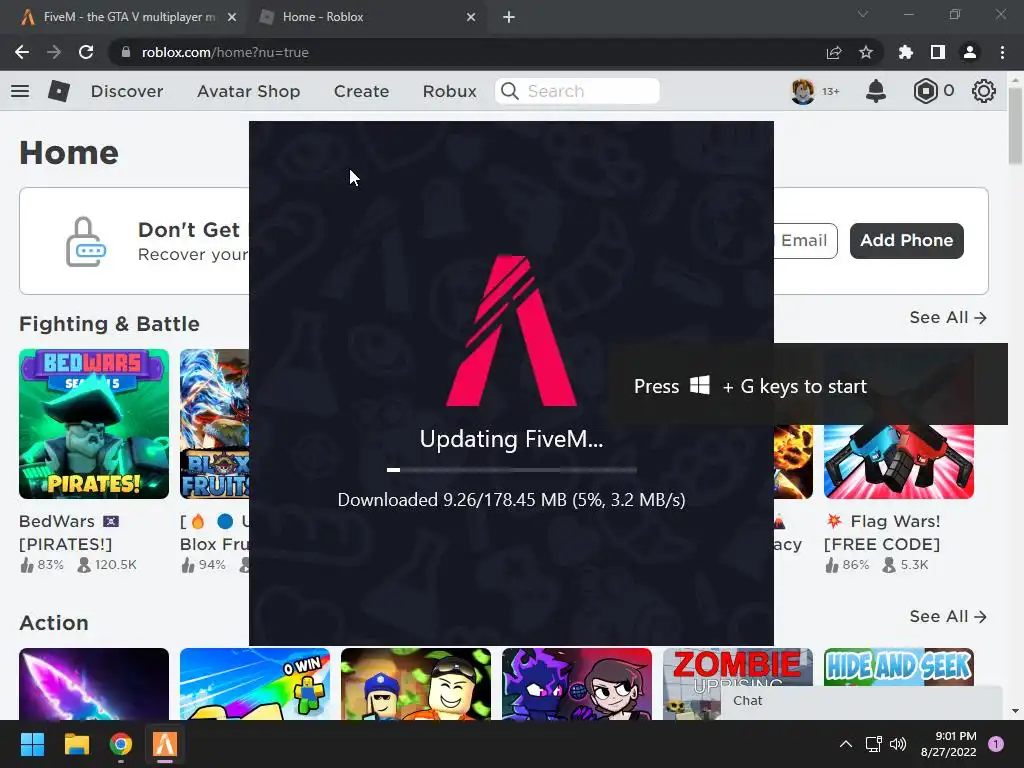Click the Flag Wars! [FREE CODE] title

pos(882,532)
